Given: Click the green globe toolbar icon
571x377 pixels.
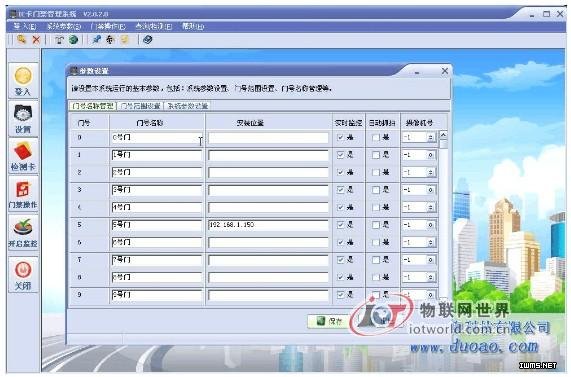Looking at the screenshot, I should [73, 39].
